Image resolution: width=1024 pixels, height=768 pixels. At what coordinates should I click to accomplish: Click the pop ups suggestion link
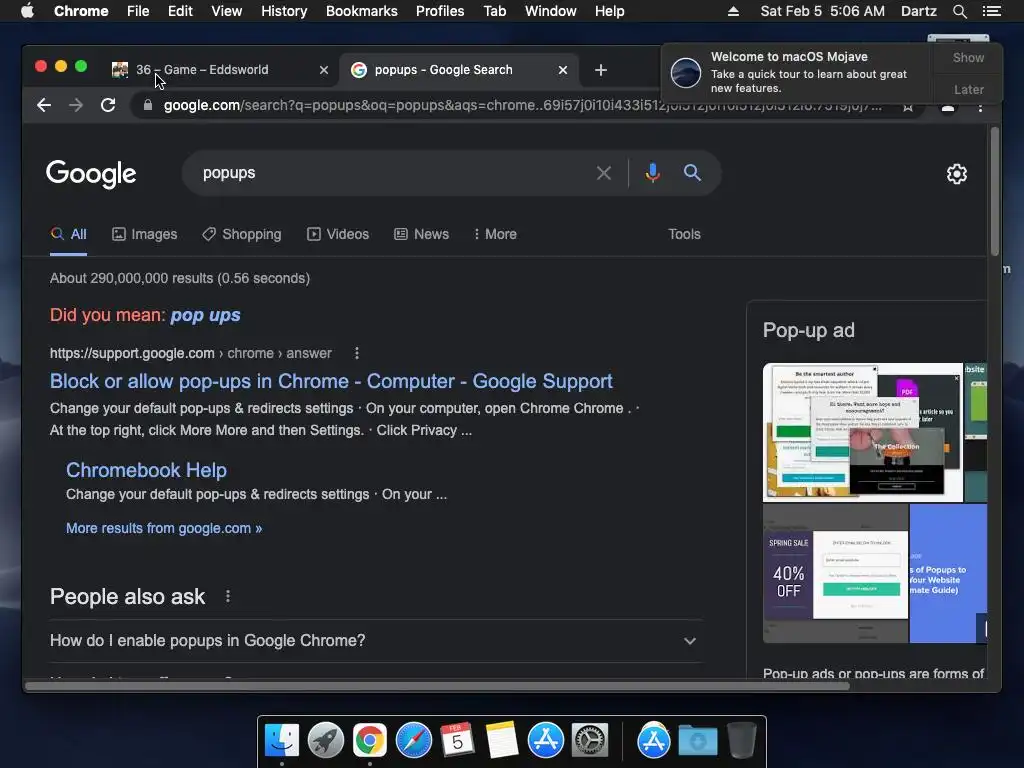coord(205,315)
